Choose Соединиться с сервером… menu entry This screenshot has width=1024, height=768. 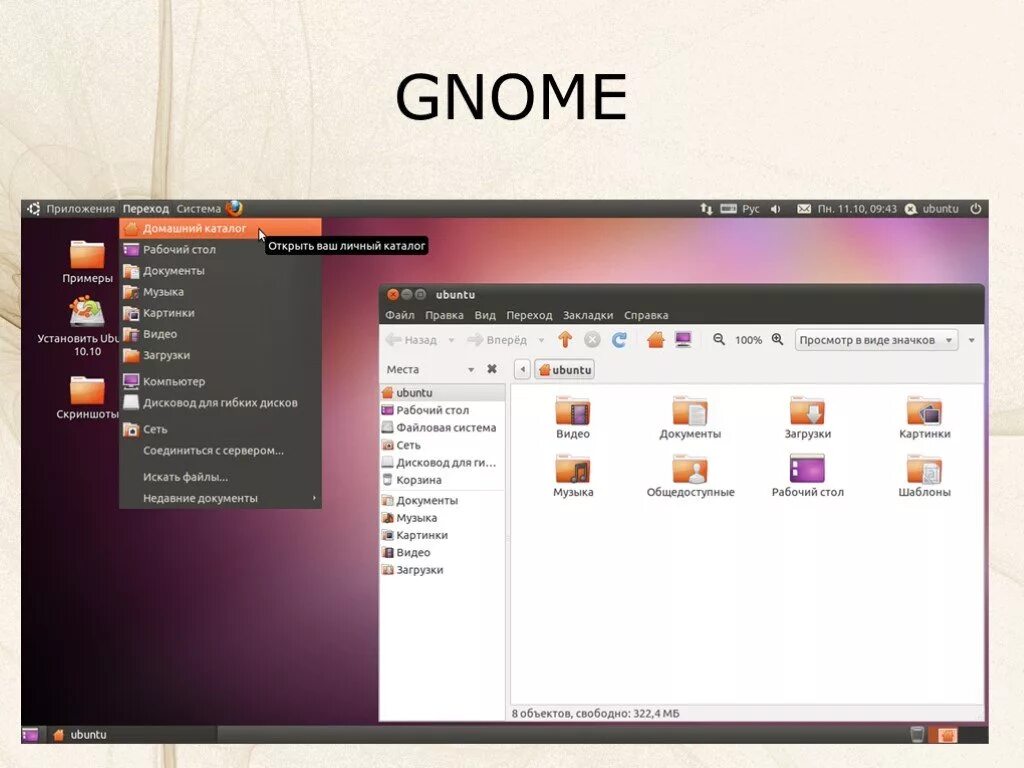[x=220, y=451]
